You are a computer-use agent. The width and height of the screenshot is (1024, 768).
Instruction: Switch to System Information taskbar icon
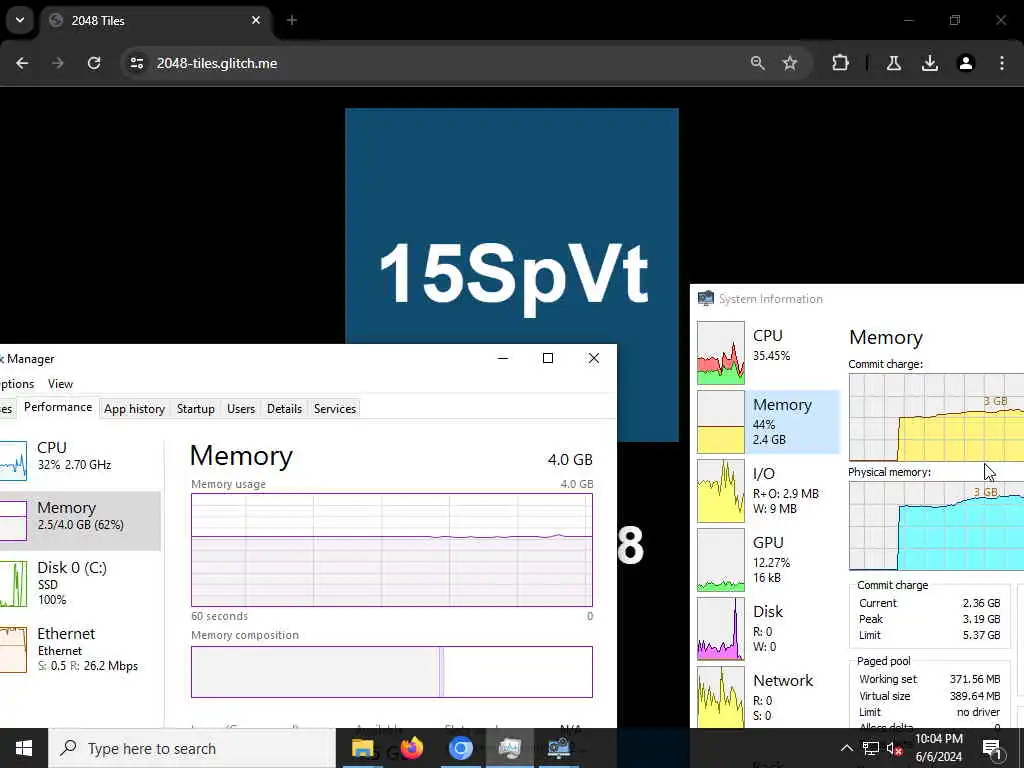tap(559, 748)
